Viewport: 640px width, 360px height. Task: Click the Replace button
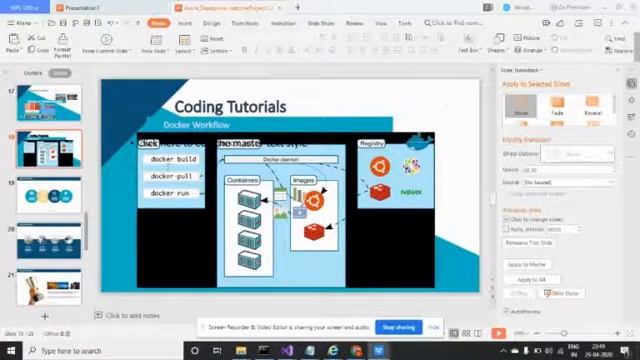coord(619,50)
